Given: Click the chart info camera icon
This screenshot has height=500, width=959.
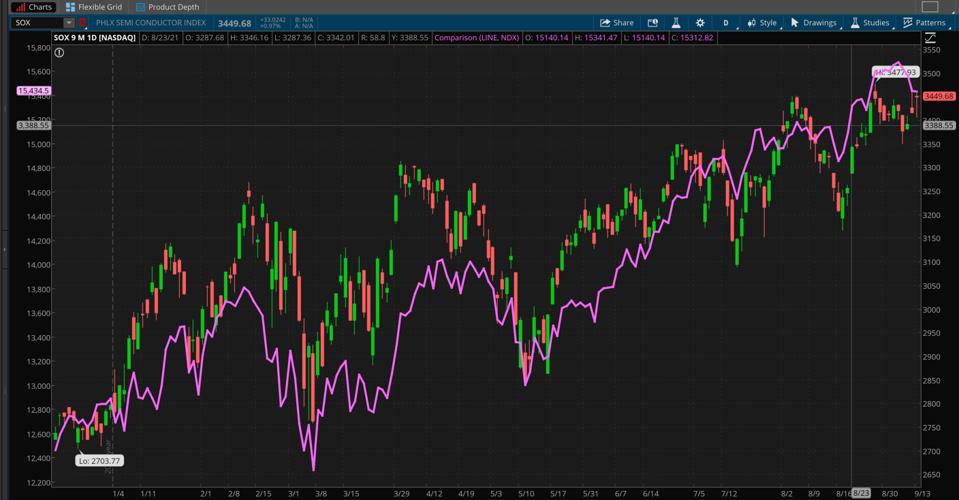Looking at the screenshot, I should click(x=652, y=22).
